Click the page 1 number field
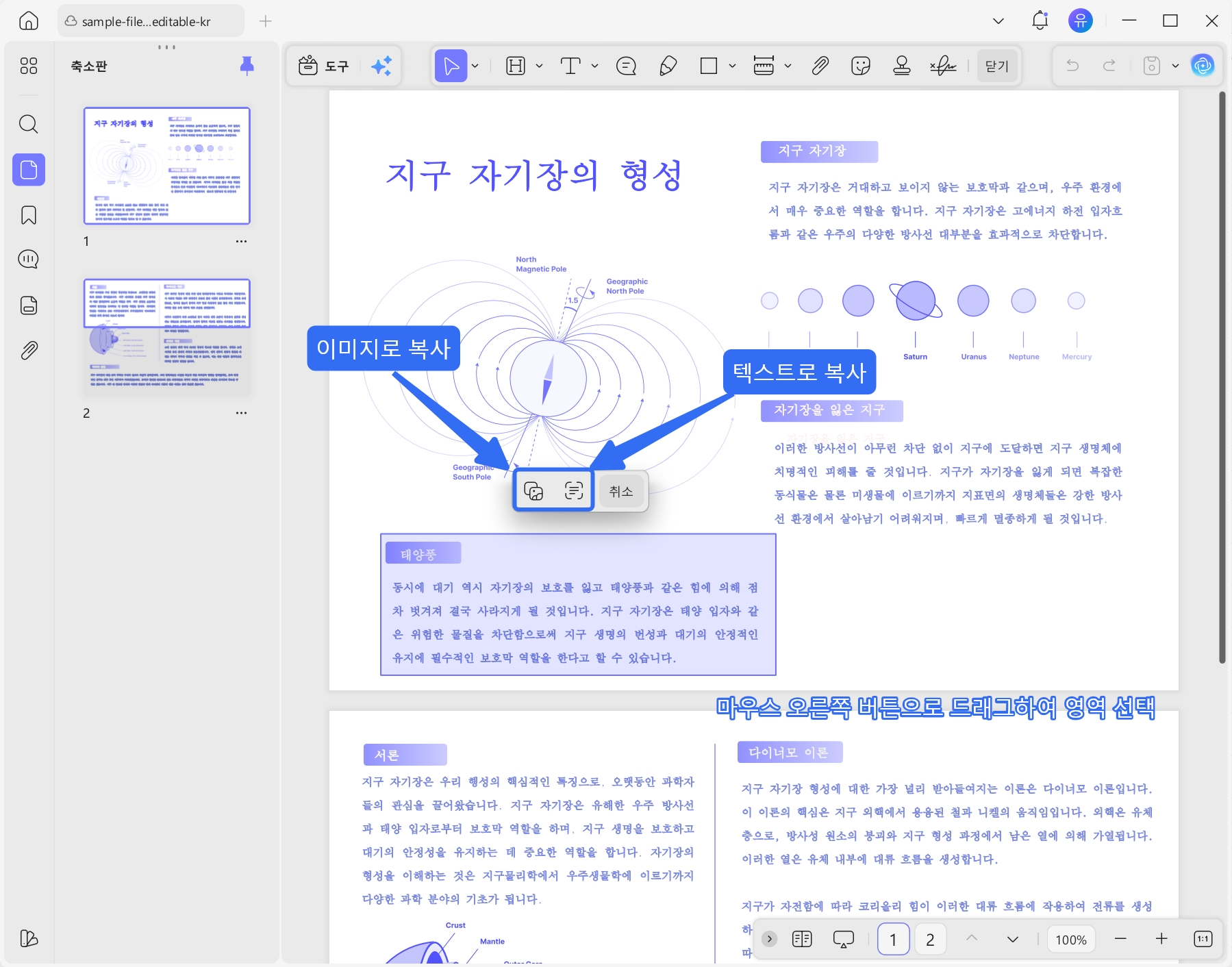Image resolution: width=1232 pixels, height=967 pixels. tap(893, 939)
